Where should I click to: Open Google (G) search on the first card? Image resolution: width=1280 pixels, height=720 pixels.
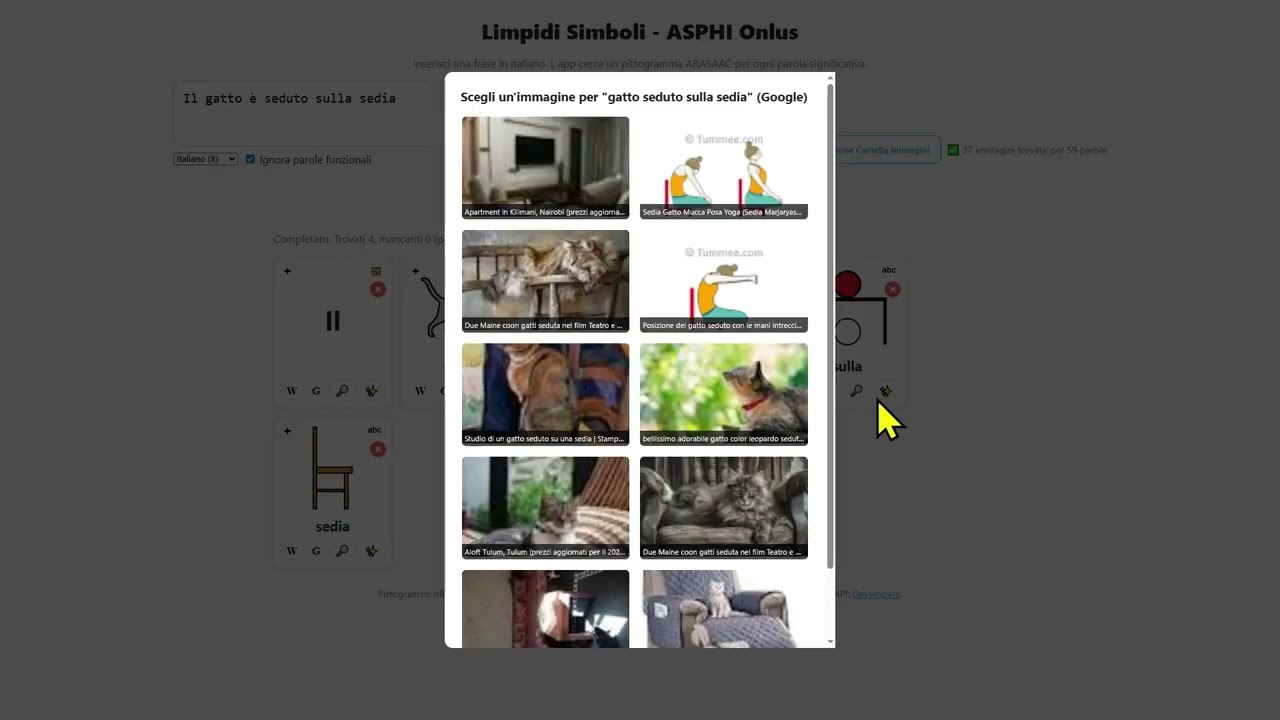click(x=316, y=391)
